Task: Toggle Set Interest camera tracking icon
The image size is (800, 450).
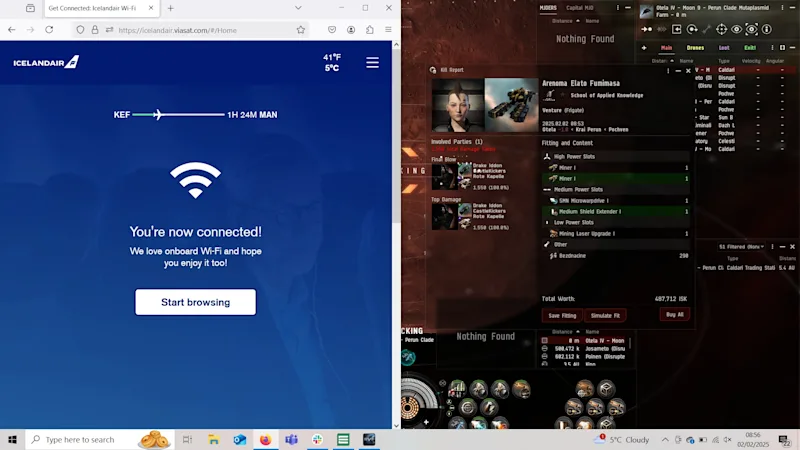Action: 752,30
